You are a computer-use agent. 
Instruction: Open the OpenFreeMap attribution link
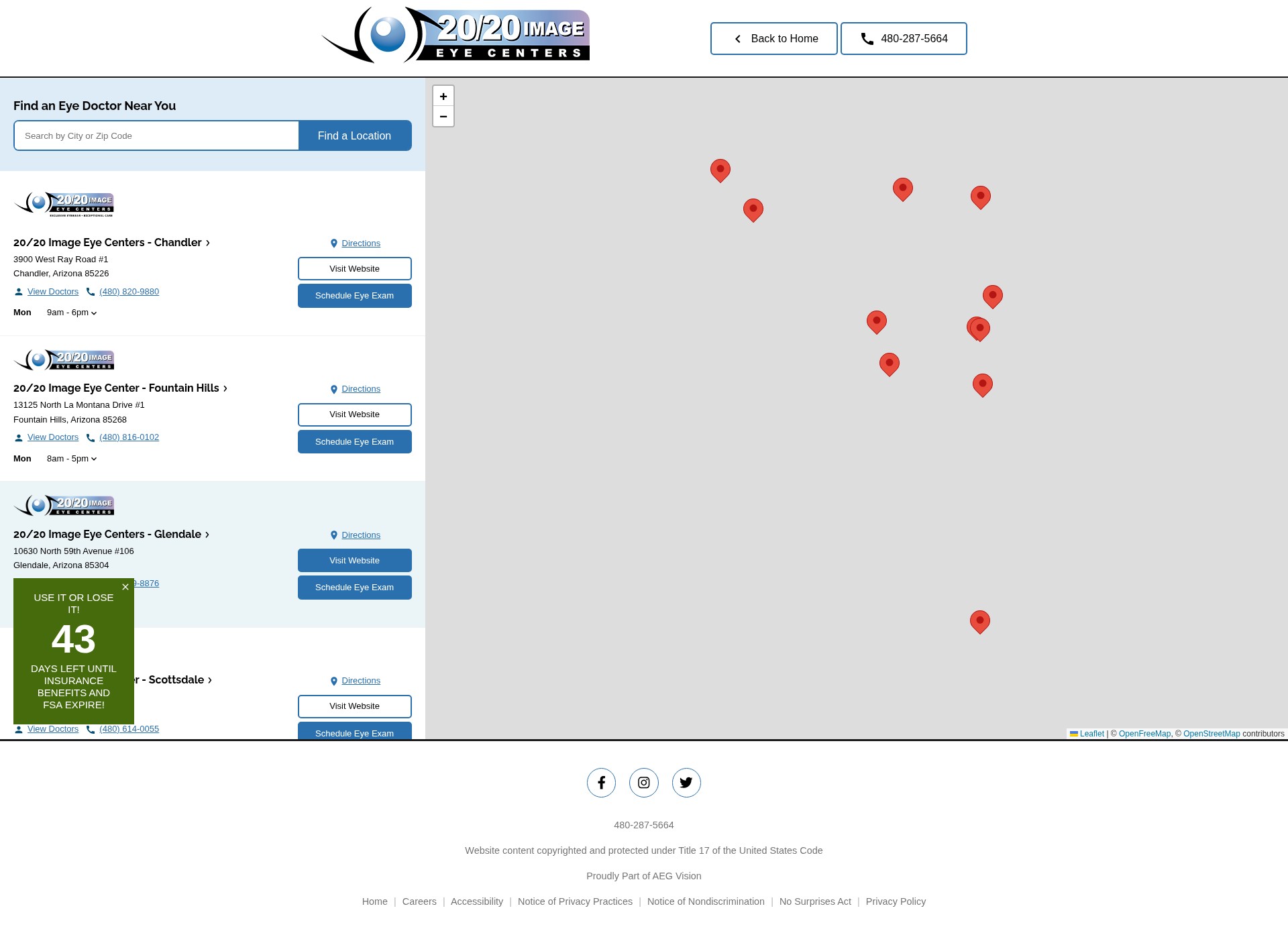[x=1144, y=734]
